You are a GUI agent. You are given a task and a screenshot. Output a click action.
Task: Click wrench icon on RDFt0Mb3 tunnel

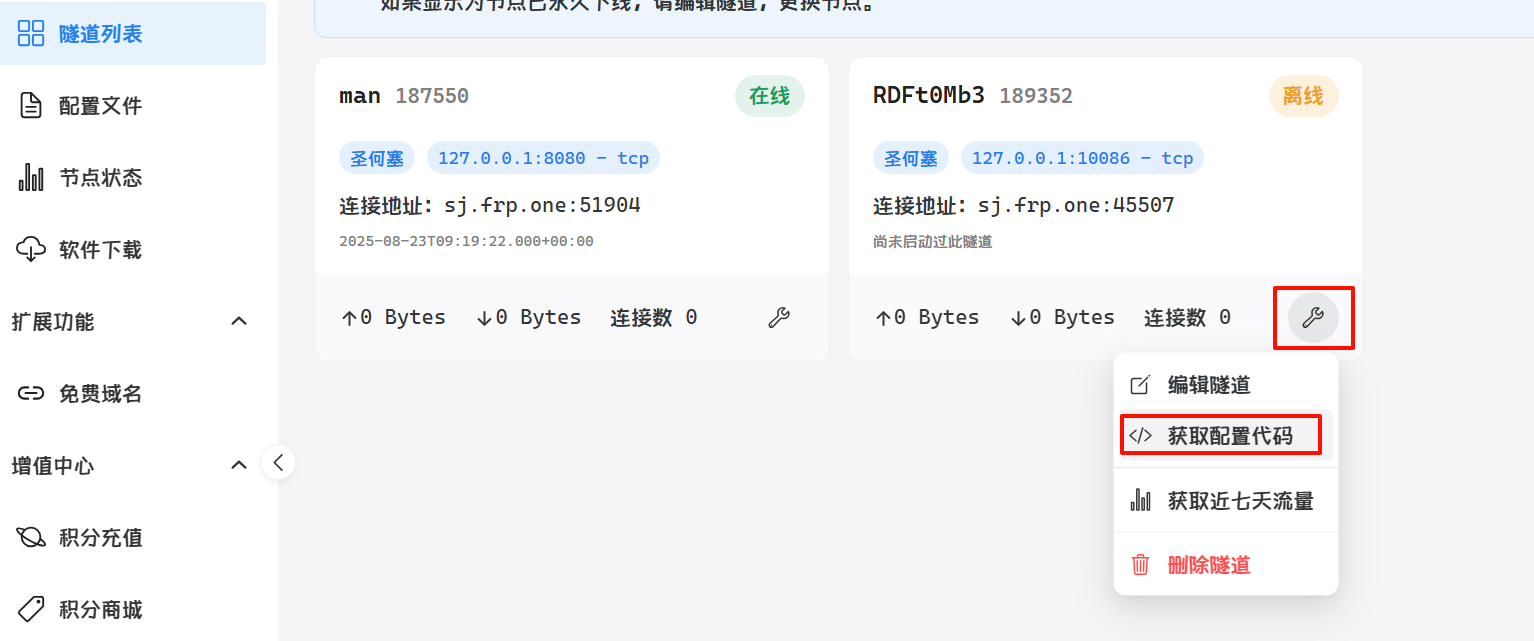tap(1312, 318)
